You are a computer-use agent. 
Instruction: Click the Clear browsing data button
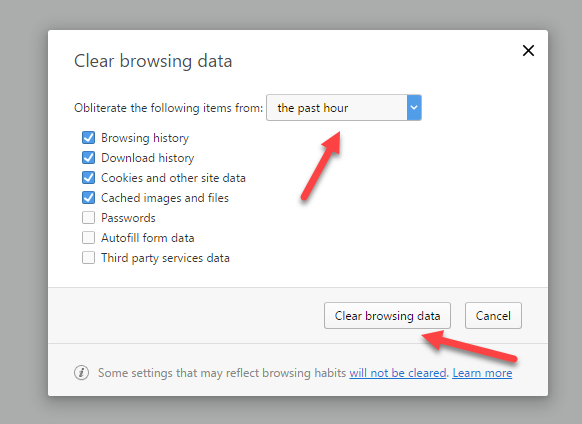point(387,316)
